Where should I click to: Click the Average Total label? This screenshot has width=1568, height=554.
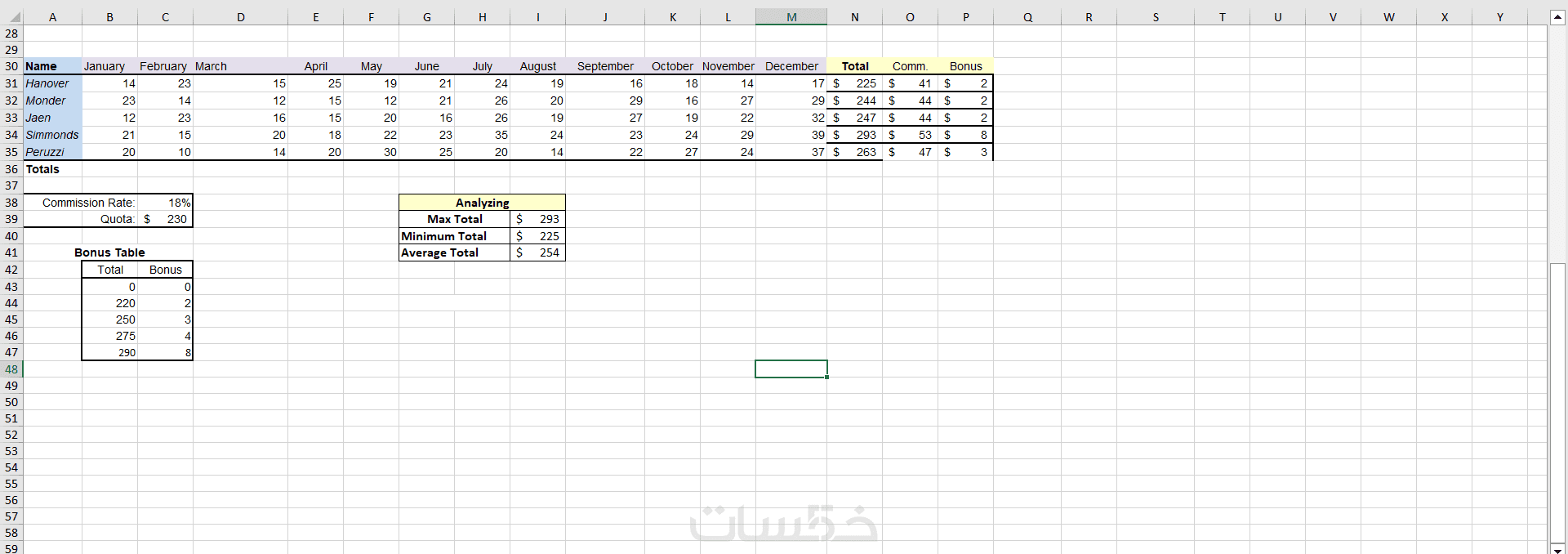click(455, 252)
